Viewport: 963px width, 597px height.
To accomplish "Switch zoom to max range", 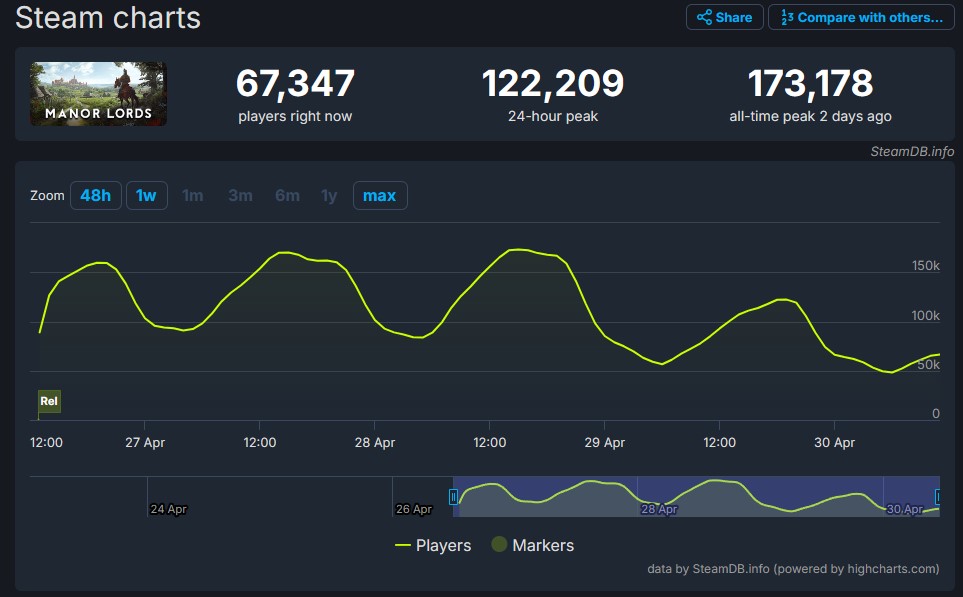I will 379,195.
